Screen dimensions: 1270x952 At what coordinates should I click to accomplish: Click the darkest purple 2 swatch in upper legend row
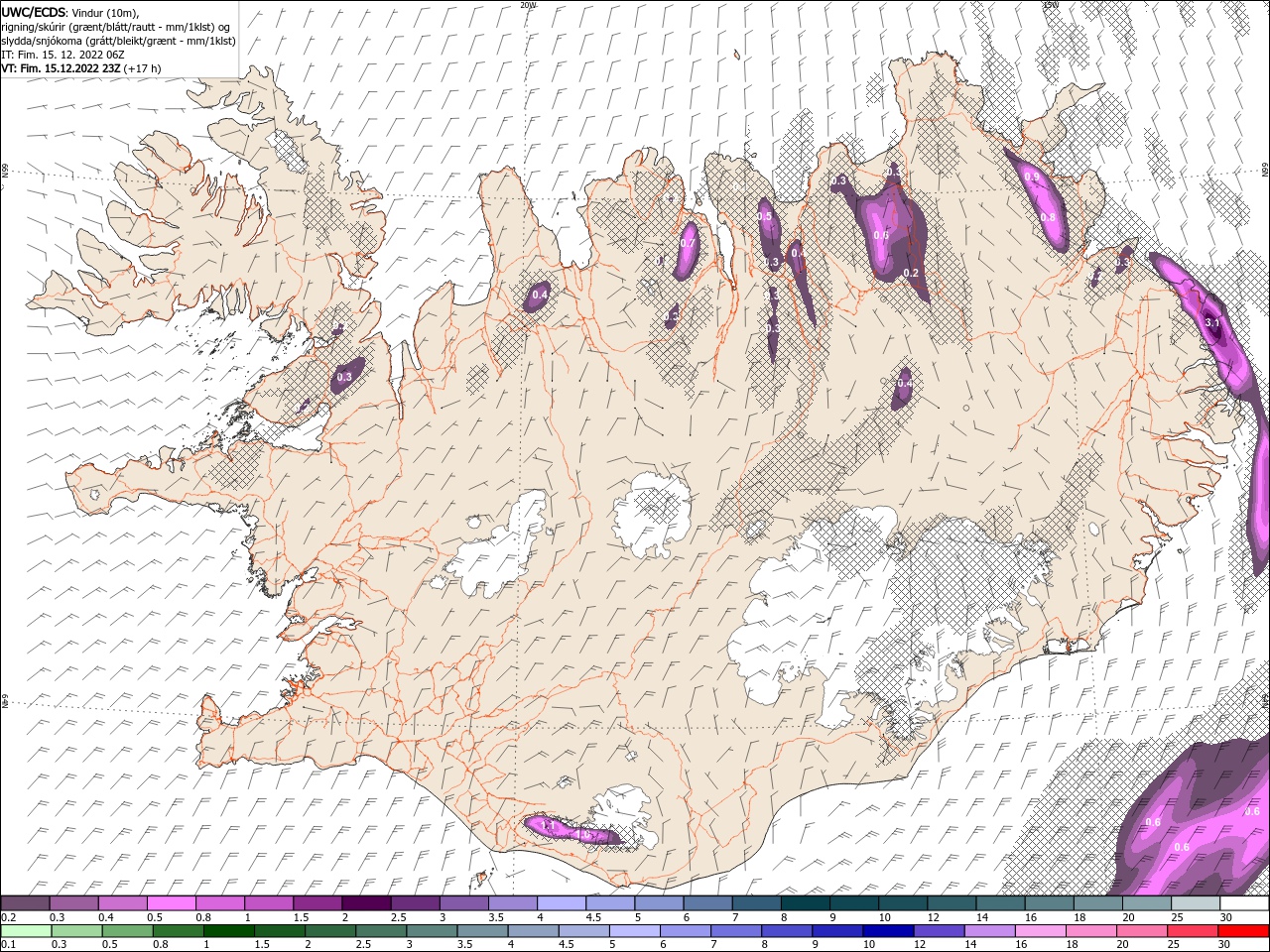[x=366, y=903]
